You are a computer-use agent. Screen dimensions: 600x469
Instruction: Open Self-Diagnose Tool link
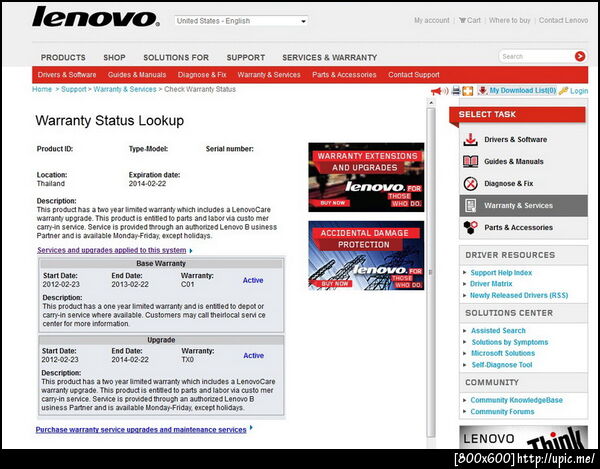tap(502, 365)
